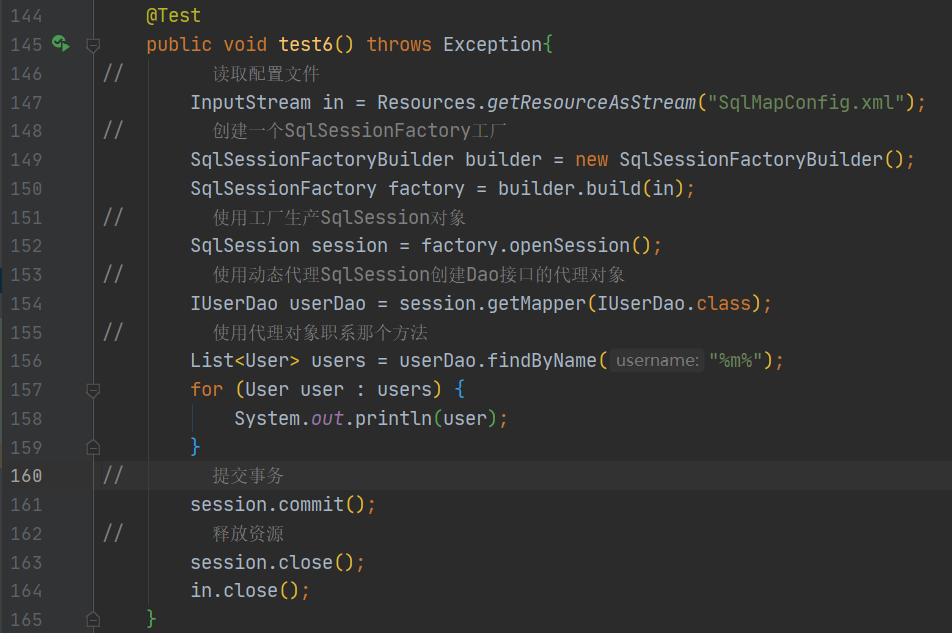This screenshot has height=633, width=952.
Task: Collapse the for loop at line 157
Action: click(x=93, y=390)
